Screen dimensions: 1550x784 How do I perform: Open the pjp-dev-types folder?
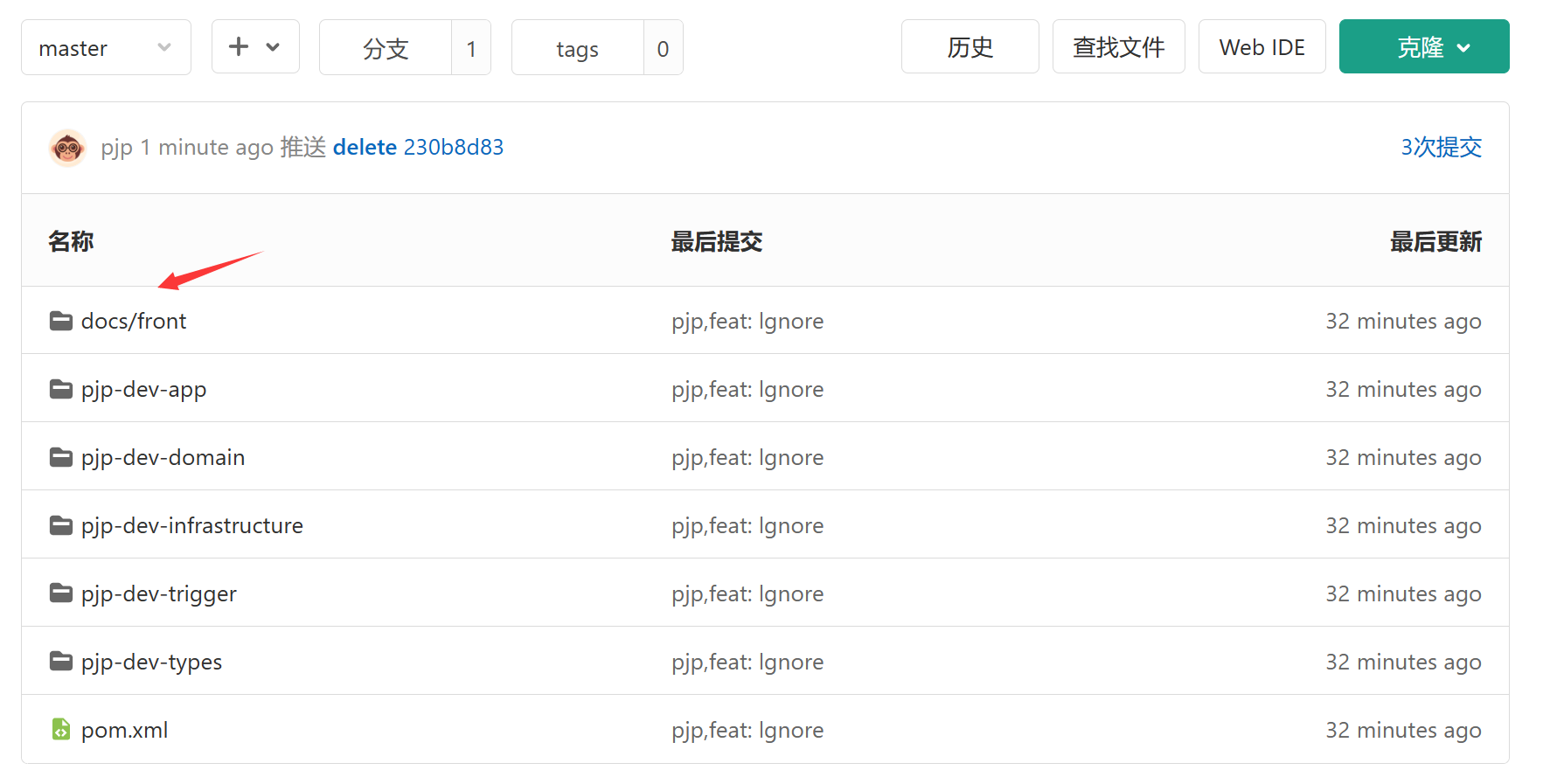pyautogui.click(x=152, y=662)
